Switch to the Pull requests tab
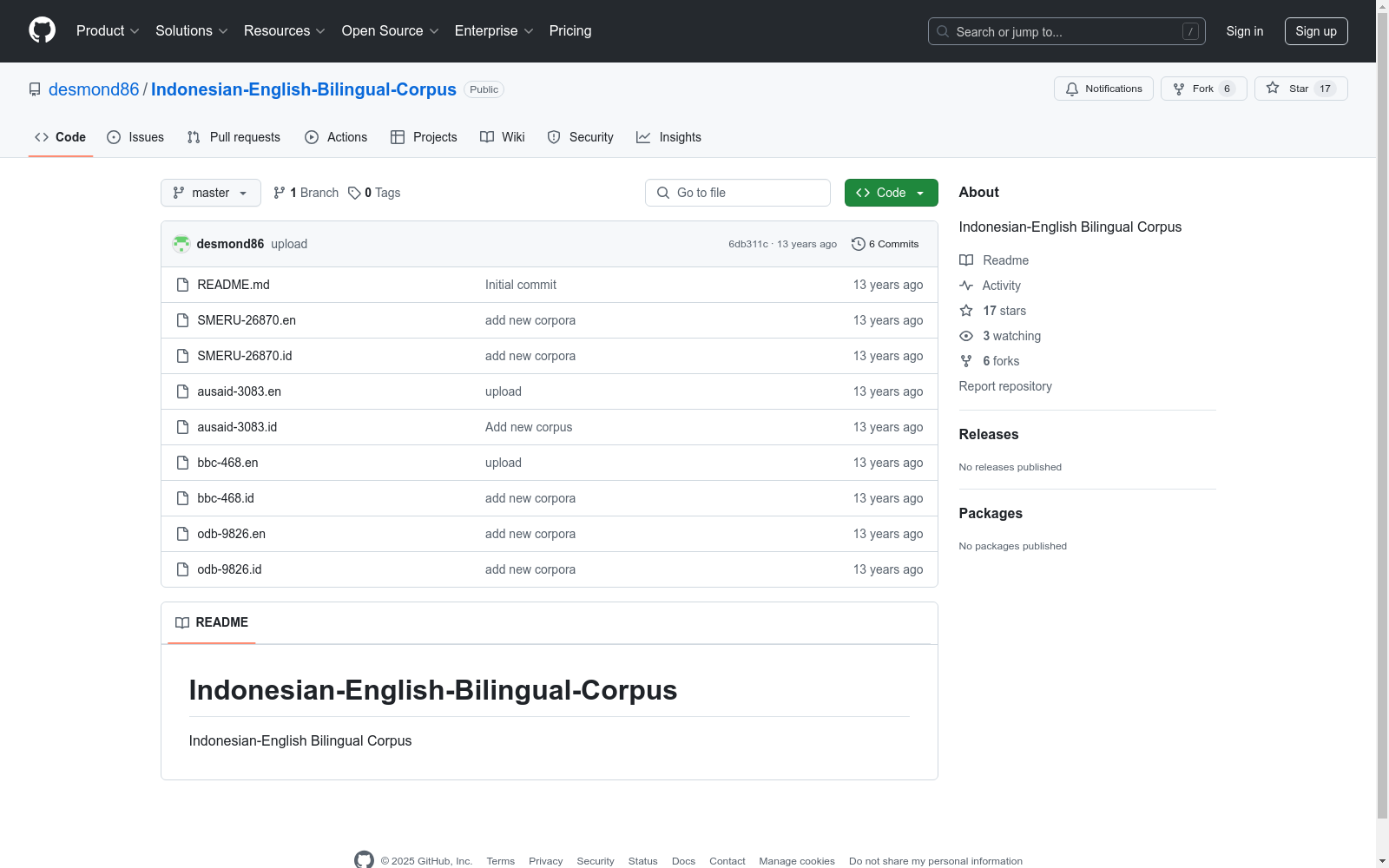1389x868 pixels. click(x=234, y=137)
